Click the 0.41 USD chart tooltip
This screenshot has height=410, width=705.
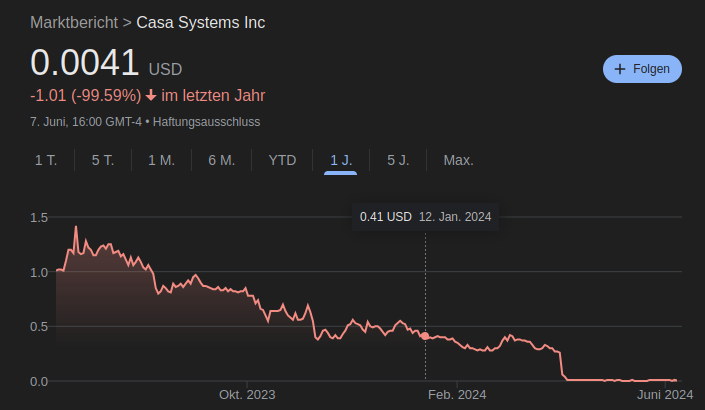pos(425,217)
